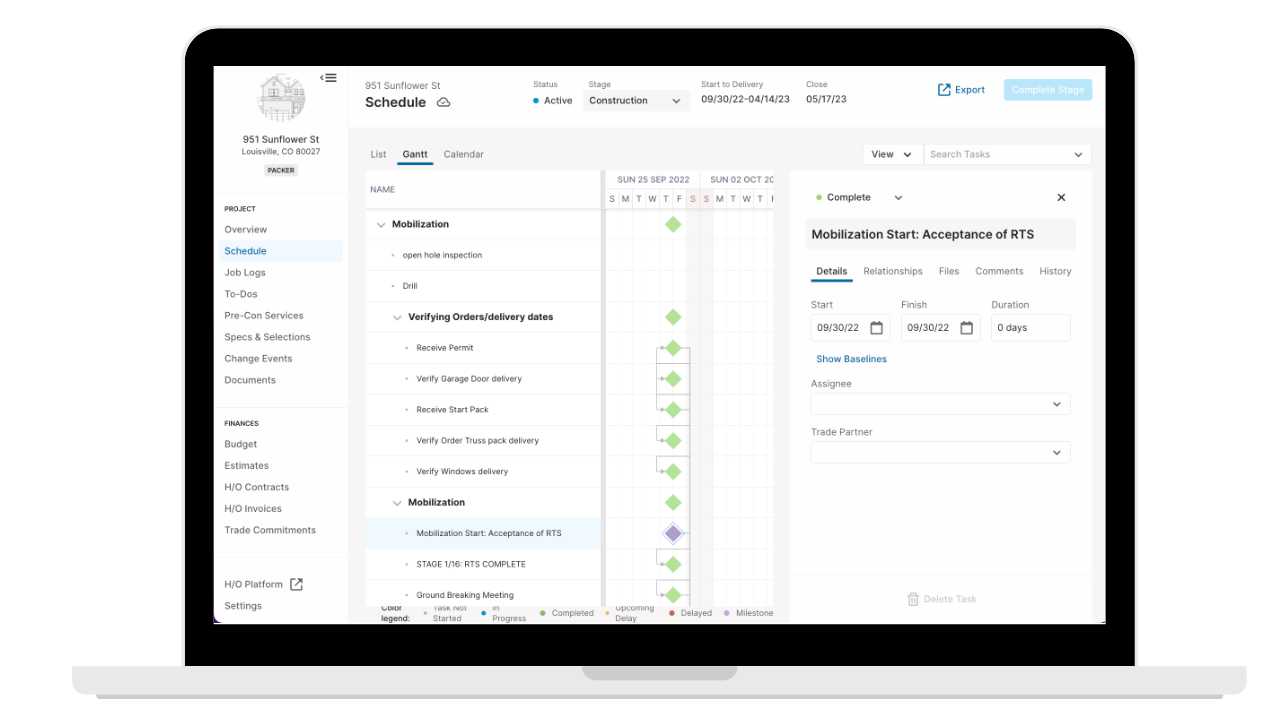Collapse the Verifying Orders/delivery dates group
This screenshot has width=1280, height=720.
(x=397, y=317)
